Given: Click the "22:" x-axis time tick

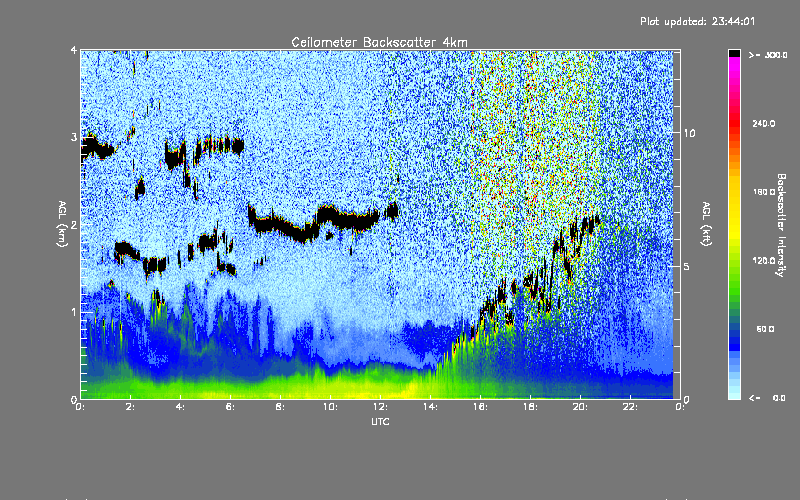Looking at the screenshot, I should (630, 407).
